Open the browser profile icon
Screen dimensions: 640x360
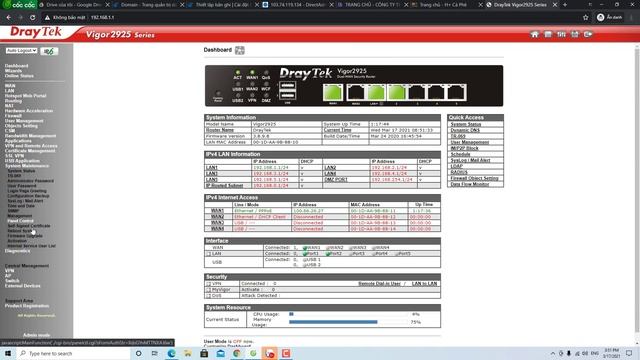point(600,18)
